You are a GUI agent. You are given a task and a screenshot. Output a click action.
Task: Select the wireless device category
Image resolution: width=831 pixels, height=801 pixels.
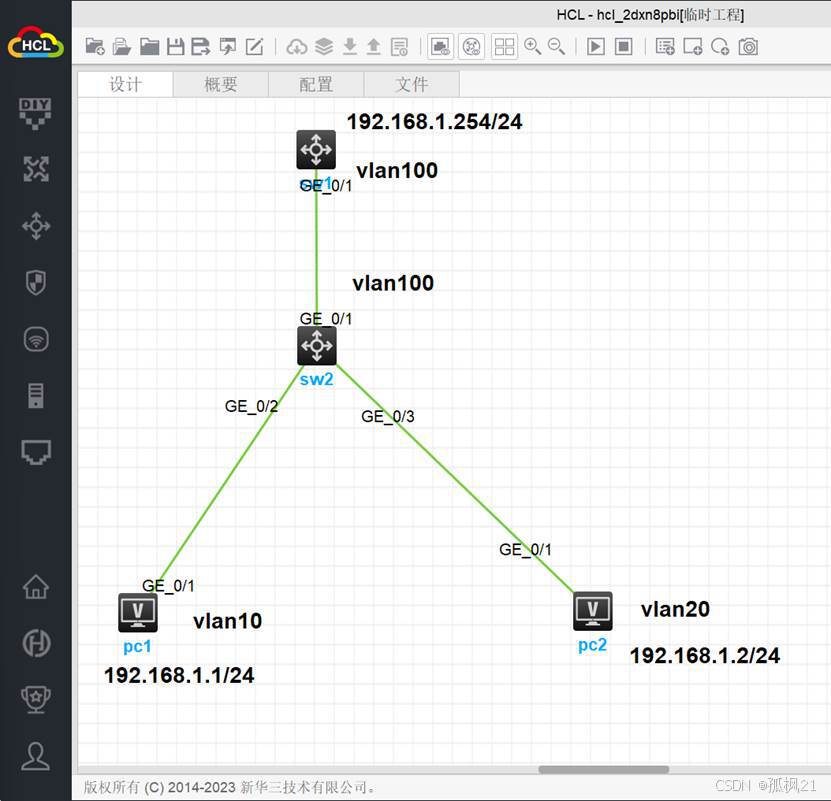[x=36, y=340]
